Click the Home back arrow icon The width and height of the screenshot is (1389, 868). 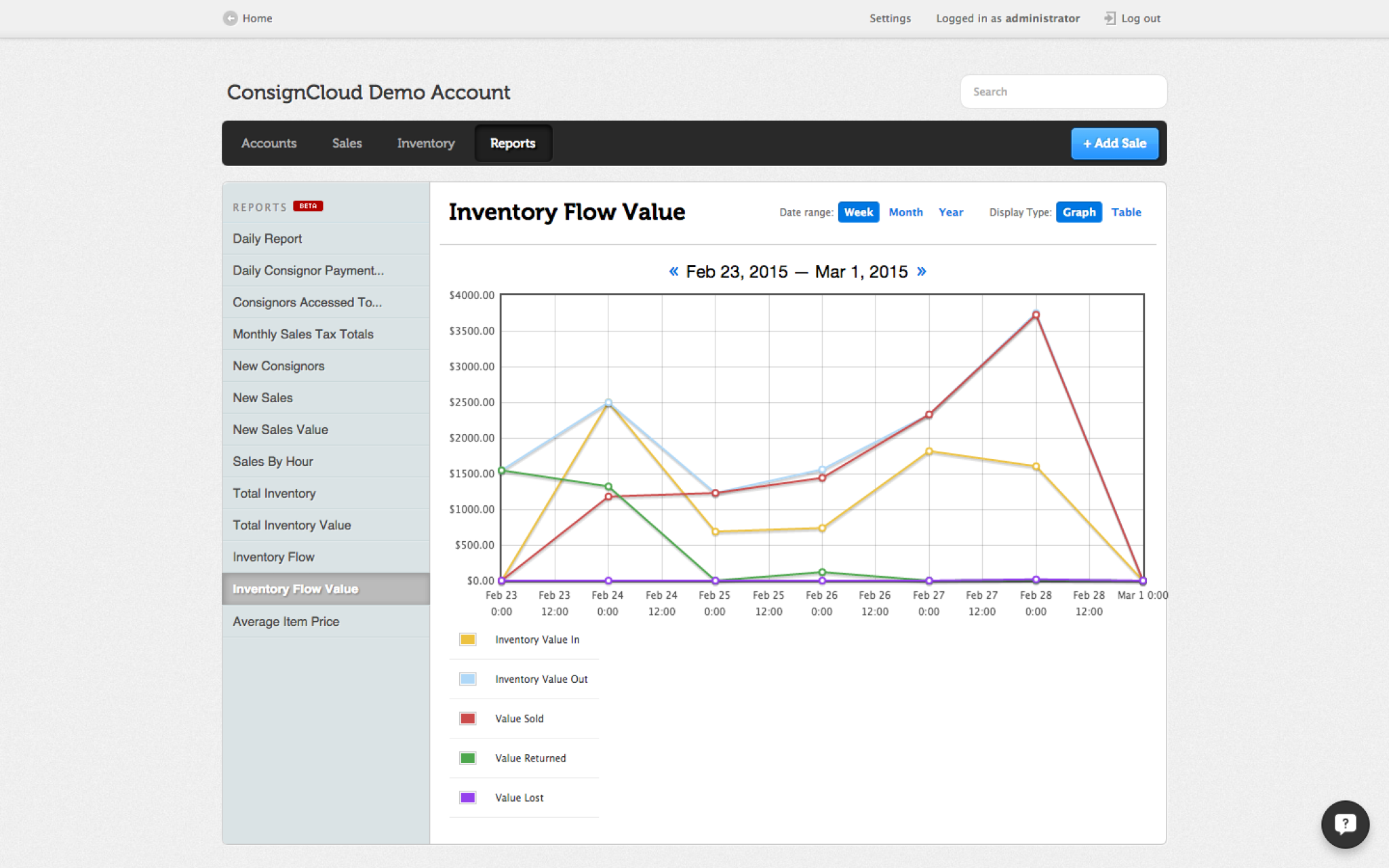click(231, 18)
